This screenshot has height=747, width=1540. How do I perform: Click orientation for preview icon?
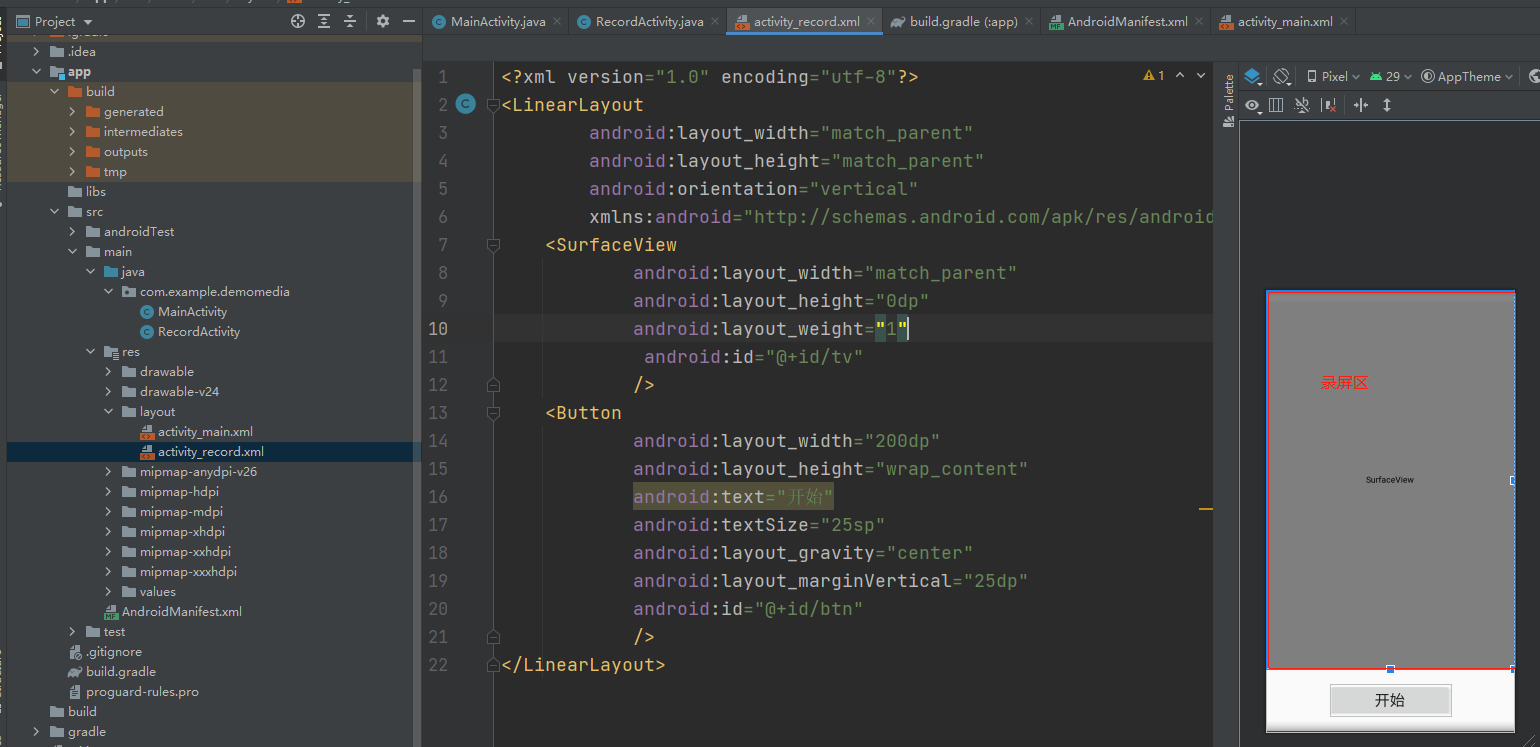pos(1281,77)
